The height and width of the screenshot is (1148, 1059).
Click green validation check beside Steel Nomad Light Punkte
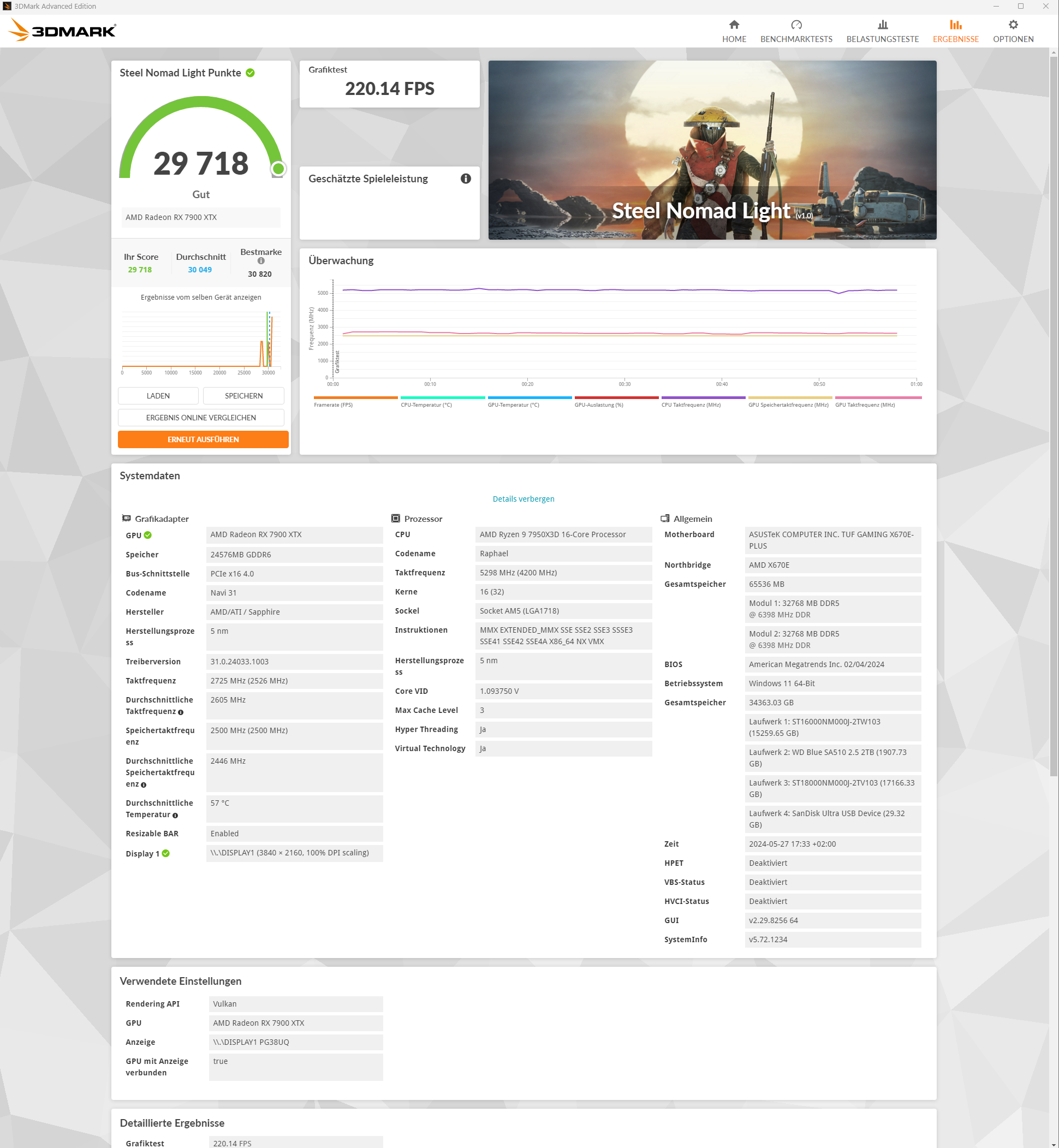(251, 73)
